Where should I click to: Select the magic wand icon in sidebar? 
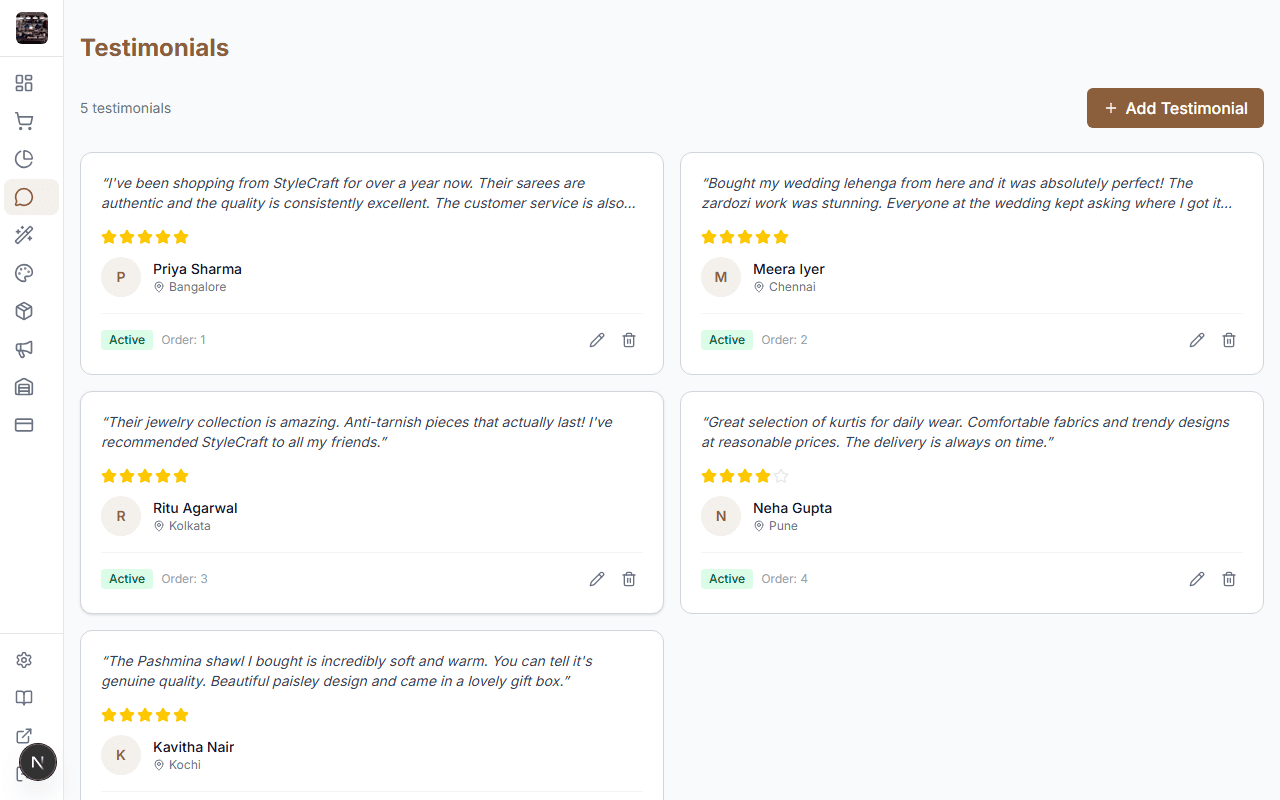[24, 234]
